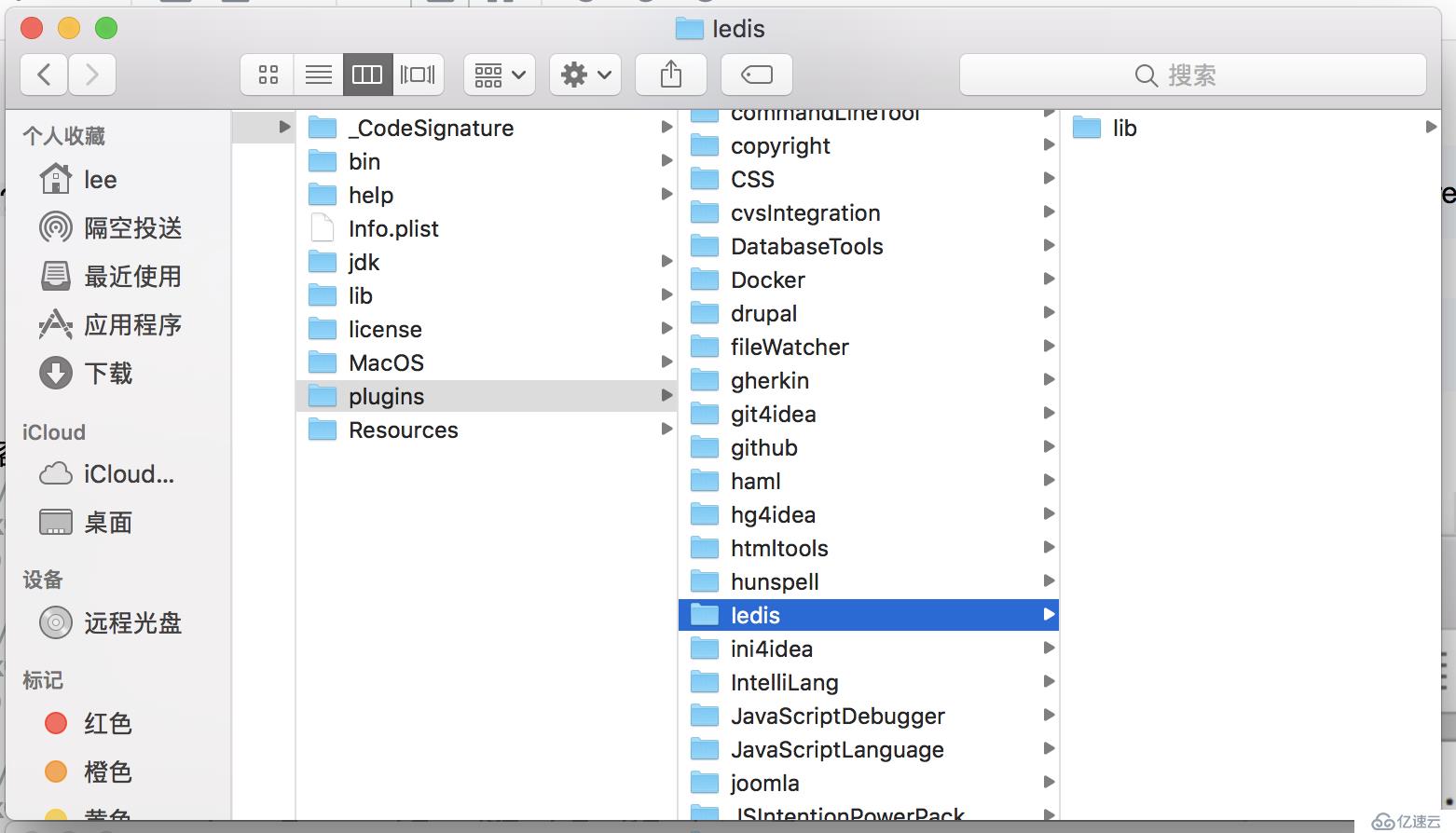
Task: Click the Edit Tags toolbar button
Action: 757,75
